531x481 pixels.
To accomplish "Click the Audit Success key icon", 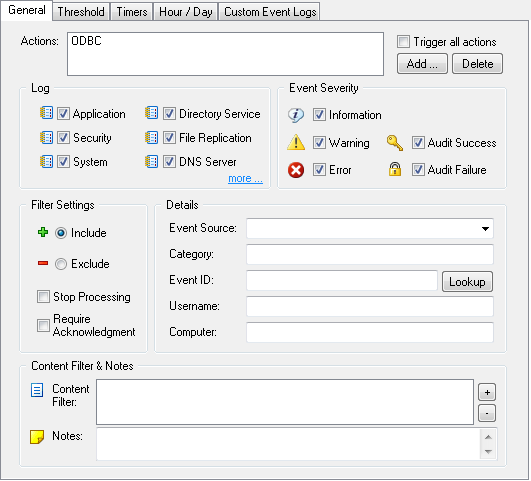I will tap(395, 143).
